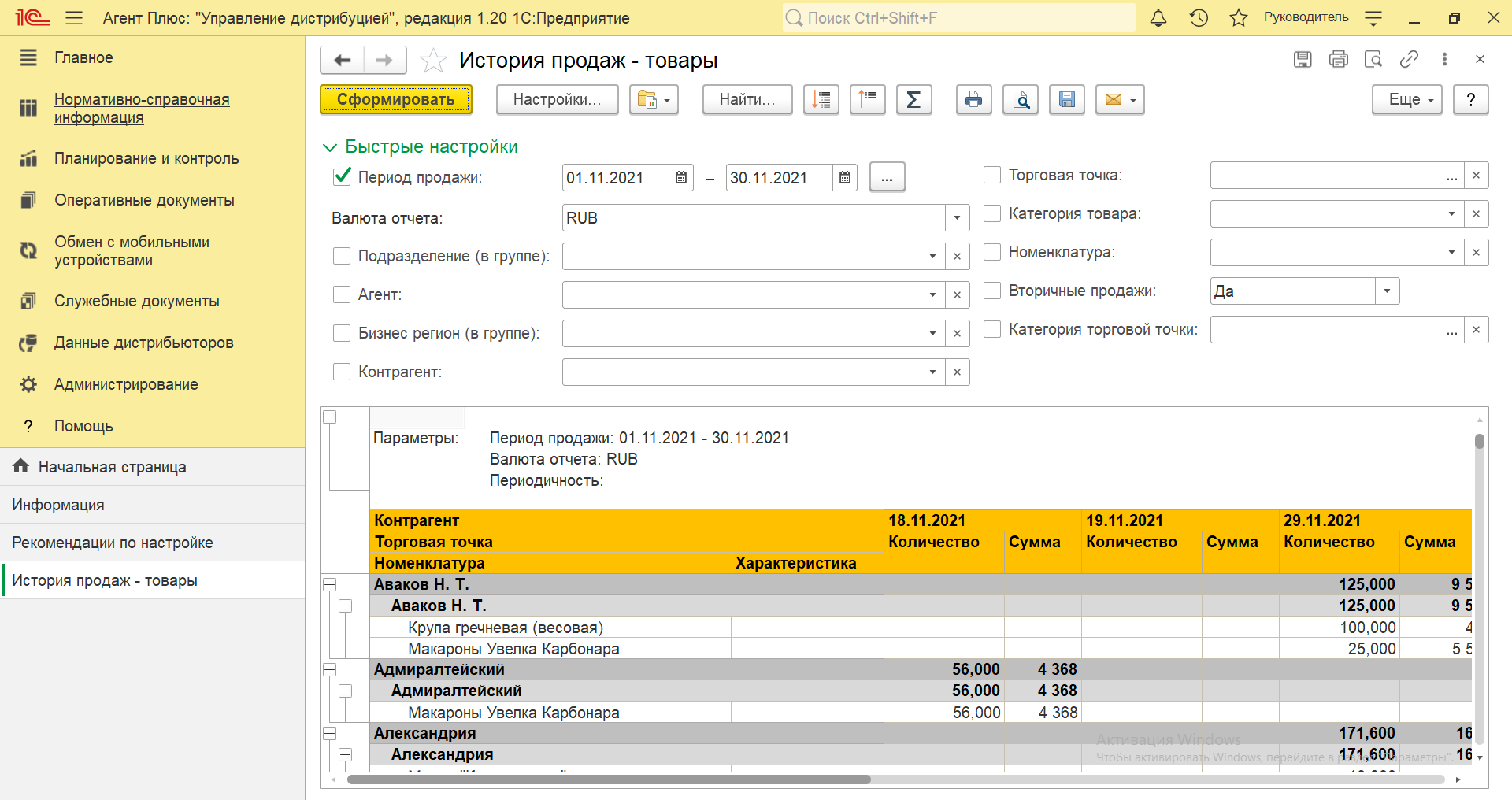The width and height of the screenshot is (1512, 800).
Task: Go back with left arrow button
Action: (x=342, y=61)
